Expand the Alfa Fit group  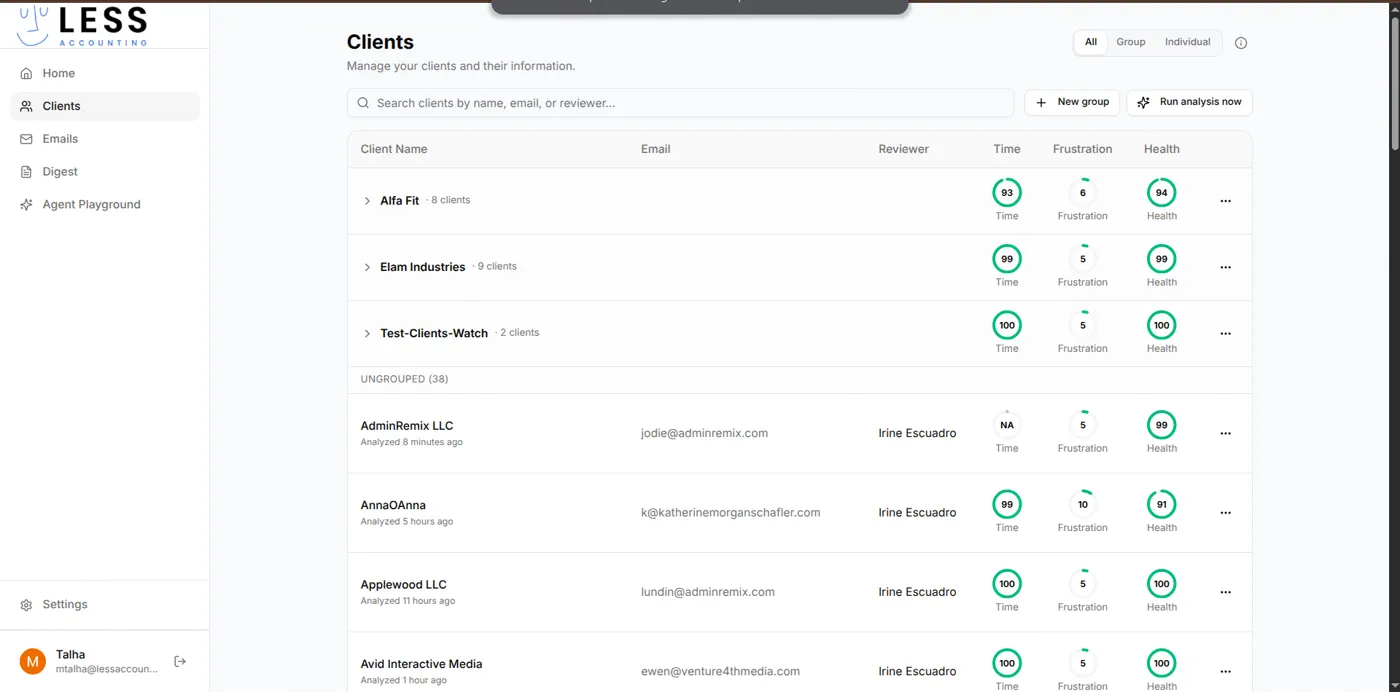pyautogui.click(x=367, y=201)
